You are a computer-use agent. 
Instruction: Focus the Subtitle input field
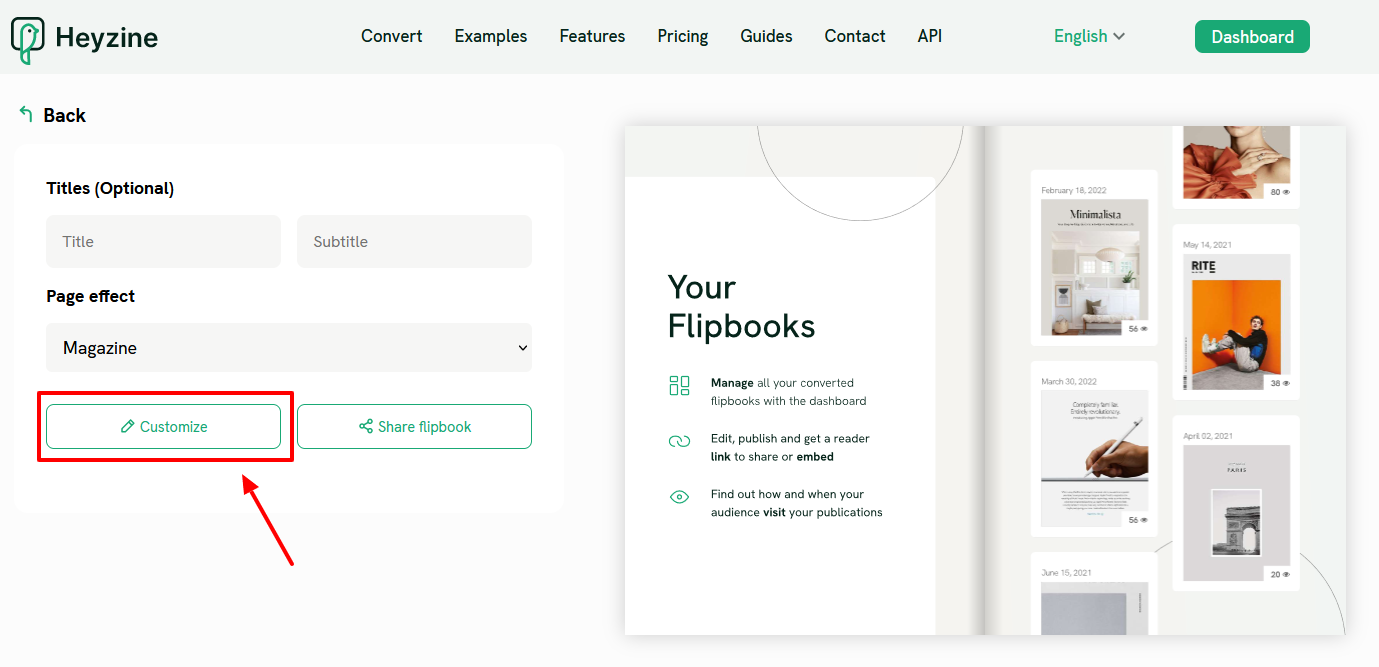click(x=414, y=241)
